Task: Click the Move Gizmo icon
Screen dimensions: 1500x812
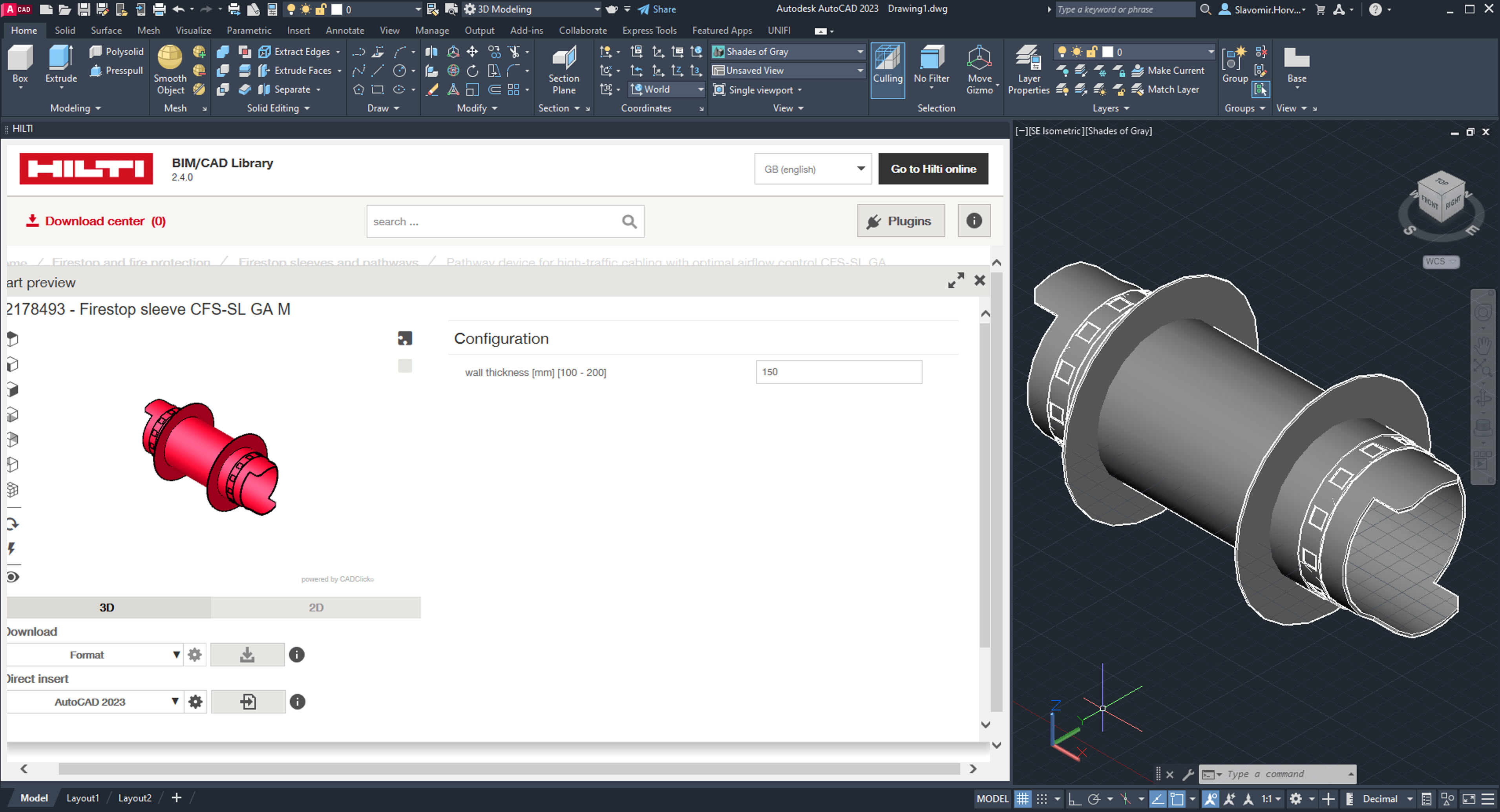Action: click(979, 58)
